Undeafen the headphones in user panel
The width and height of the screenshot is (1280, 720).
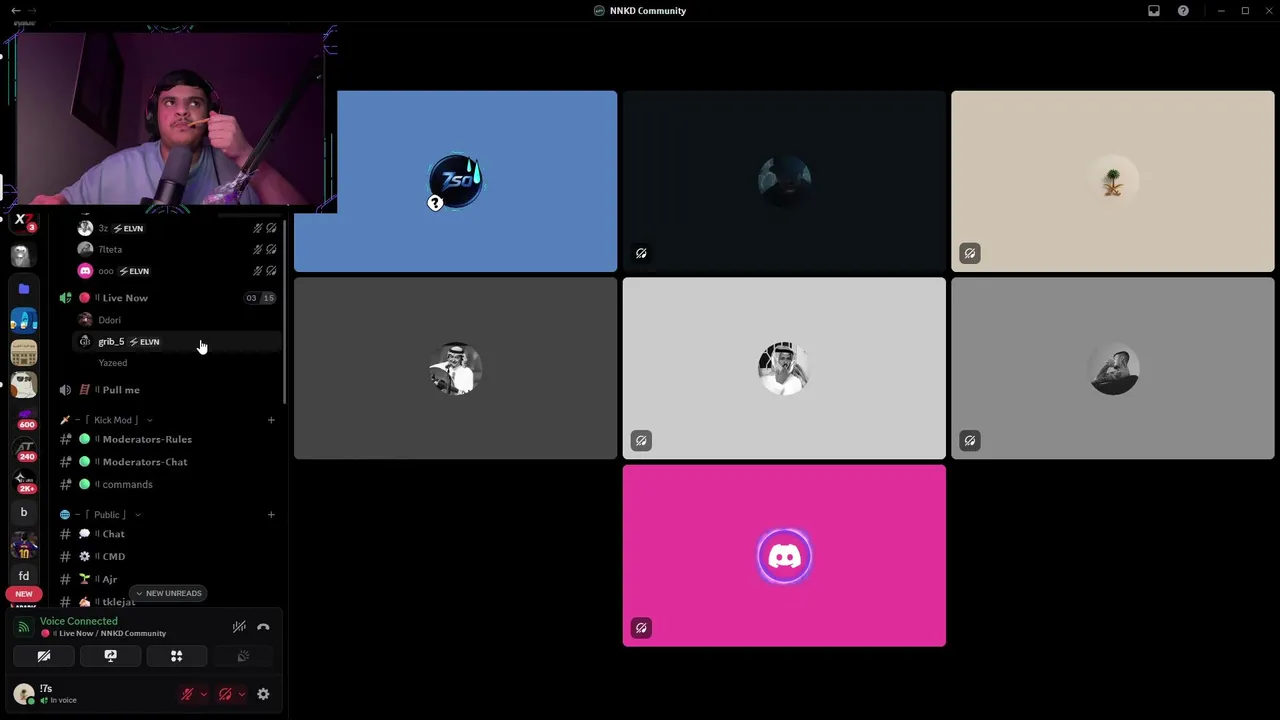coord(225,694)
